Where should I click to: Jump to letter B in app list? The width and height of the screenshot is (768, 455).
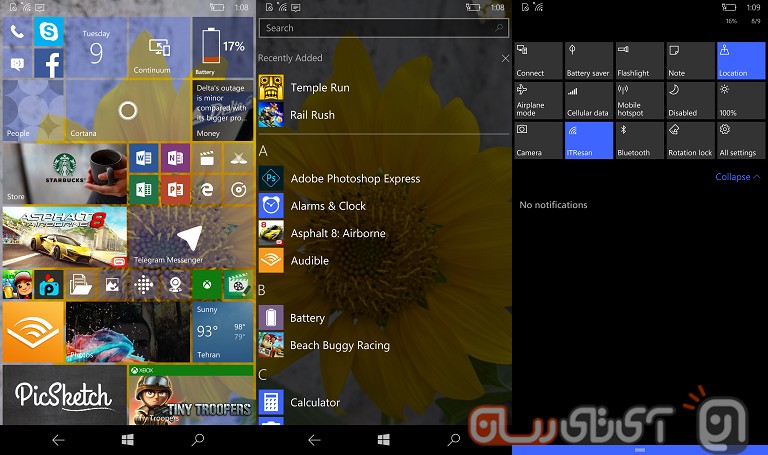(x=263, y=290)
